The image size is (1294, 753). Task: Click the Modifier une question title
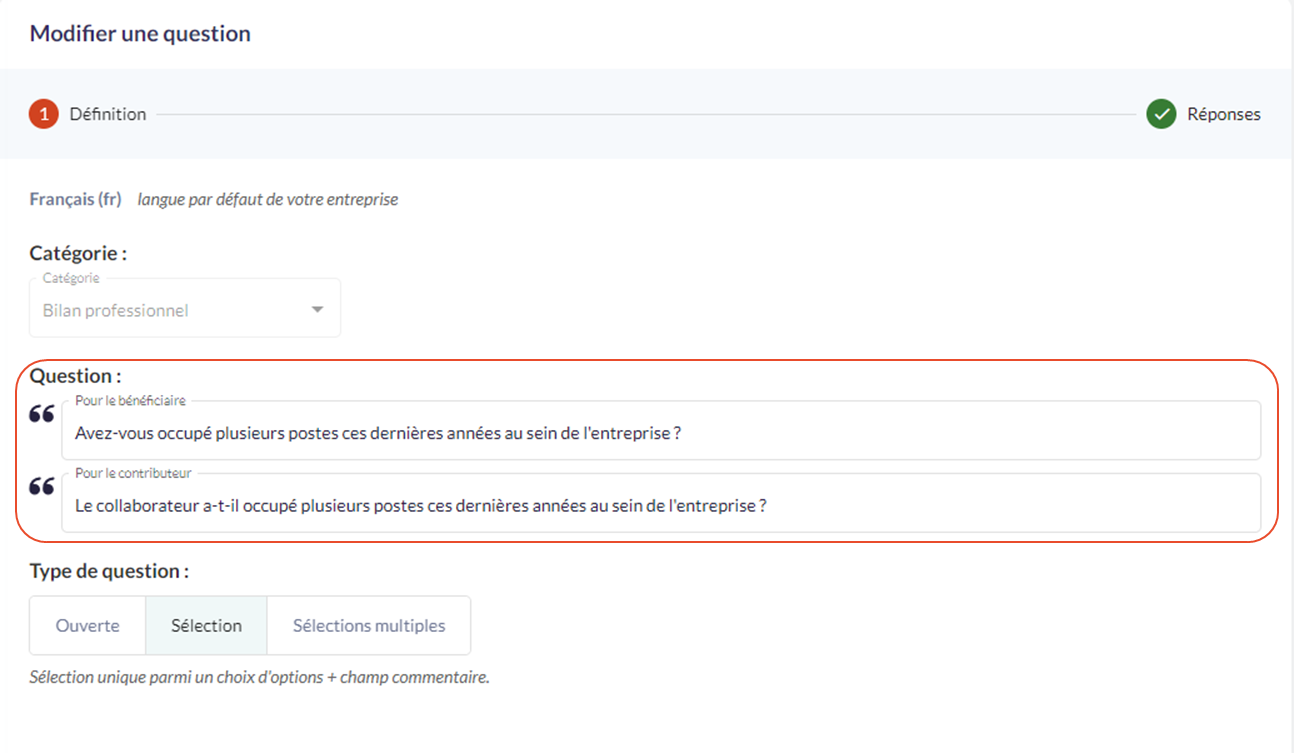(140, 34)
